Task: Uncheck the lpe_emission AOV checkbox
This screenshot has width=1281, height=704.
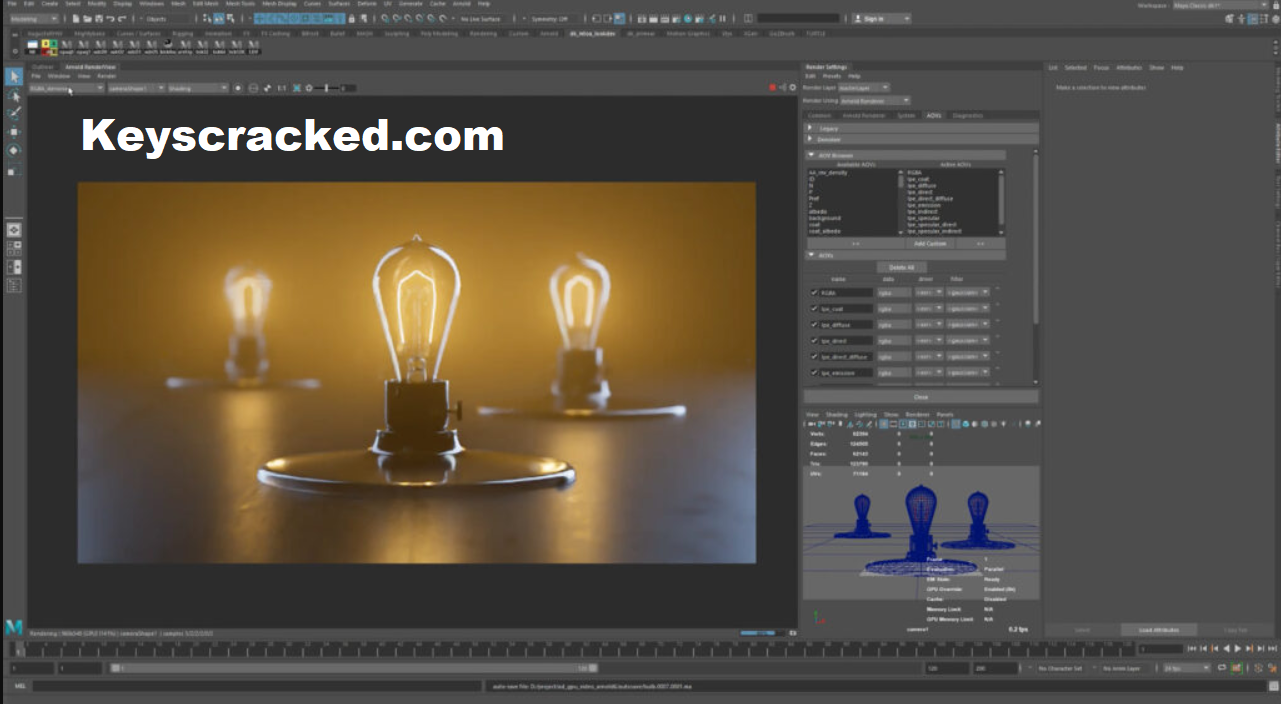Action: coord(814,372)
